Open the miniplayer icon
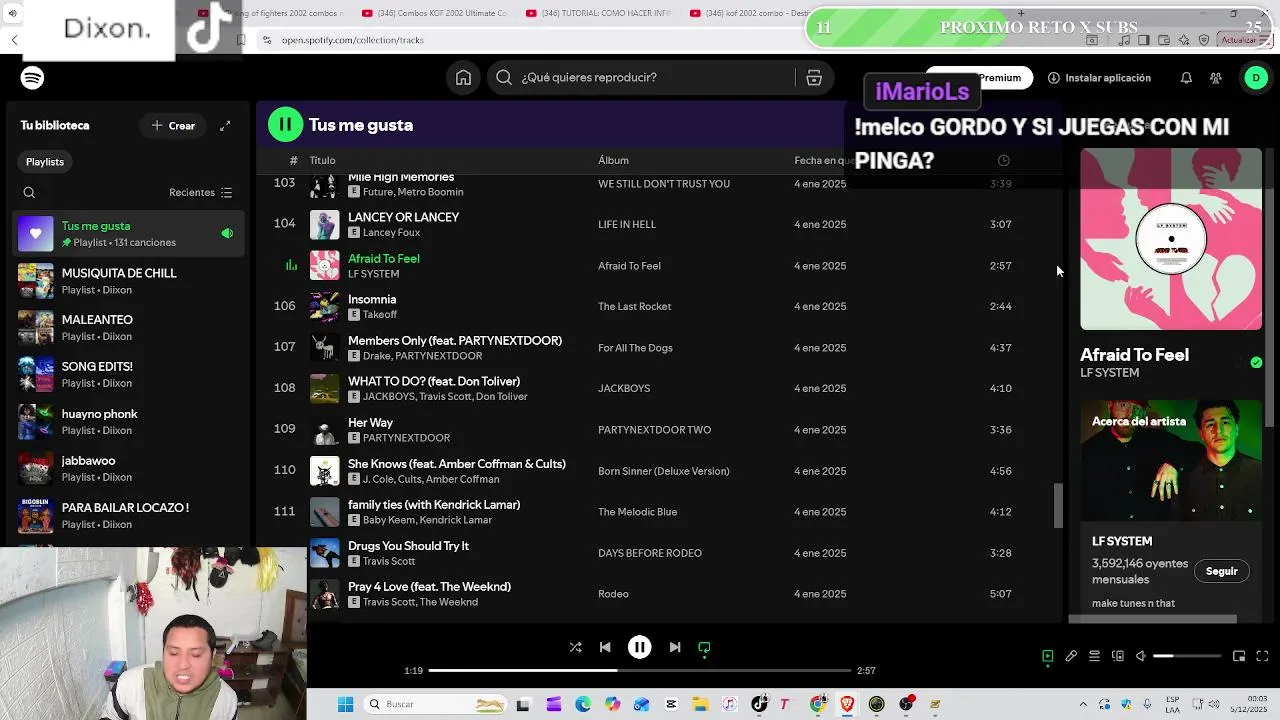 [1239, 656]
